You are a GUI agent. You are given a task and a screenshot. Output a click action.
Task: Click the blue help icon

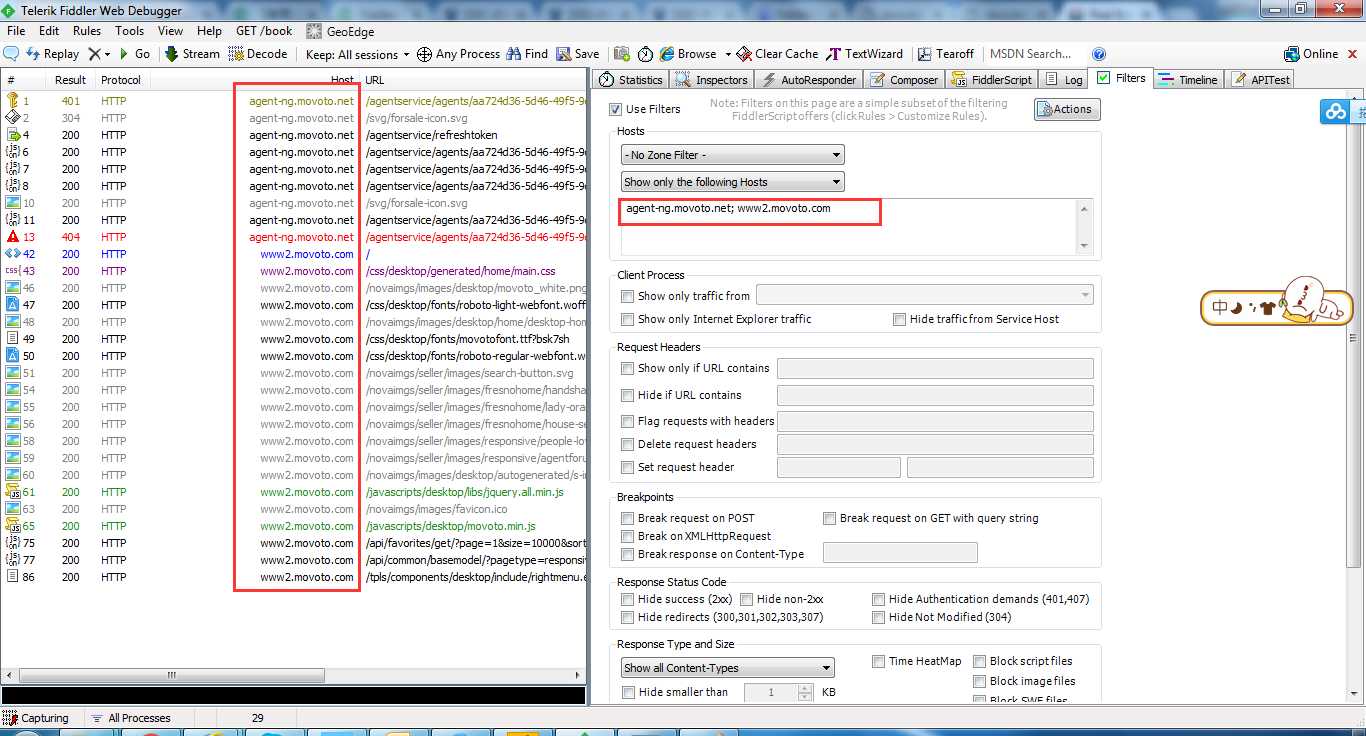(1099, 54)
